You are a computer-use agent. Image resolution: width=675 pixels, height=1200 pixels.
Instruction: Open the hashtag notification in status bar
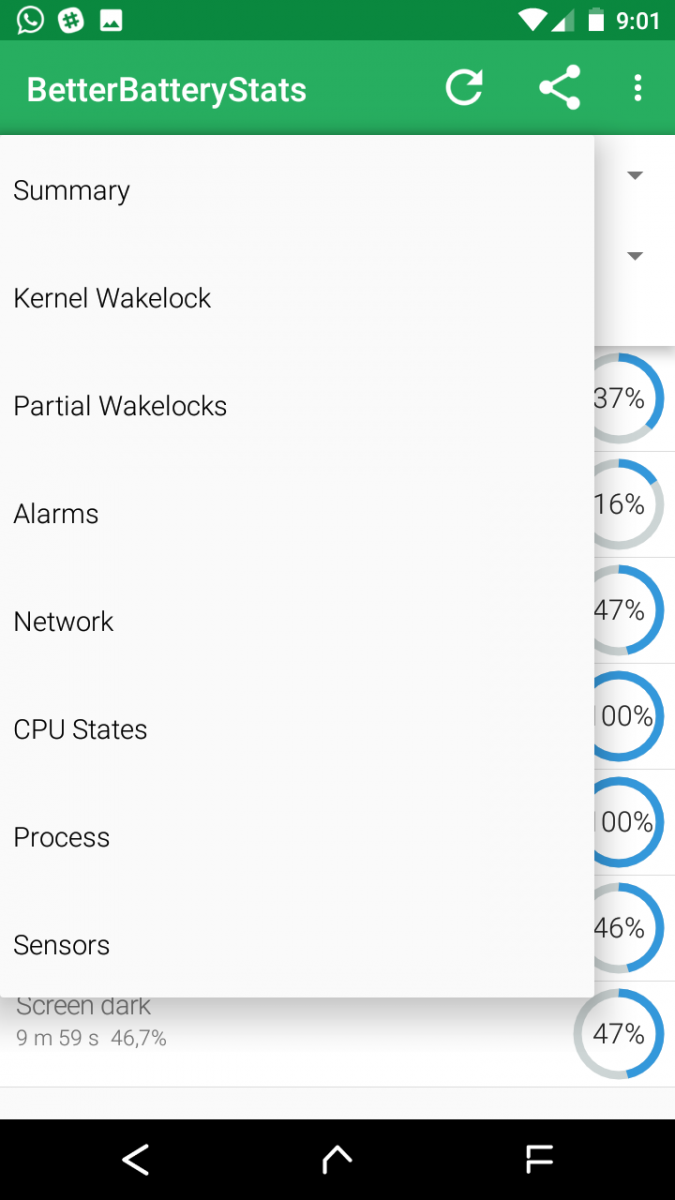(x=70, y=19)
